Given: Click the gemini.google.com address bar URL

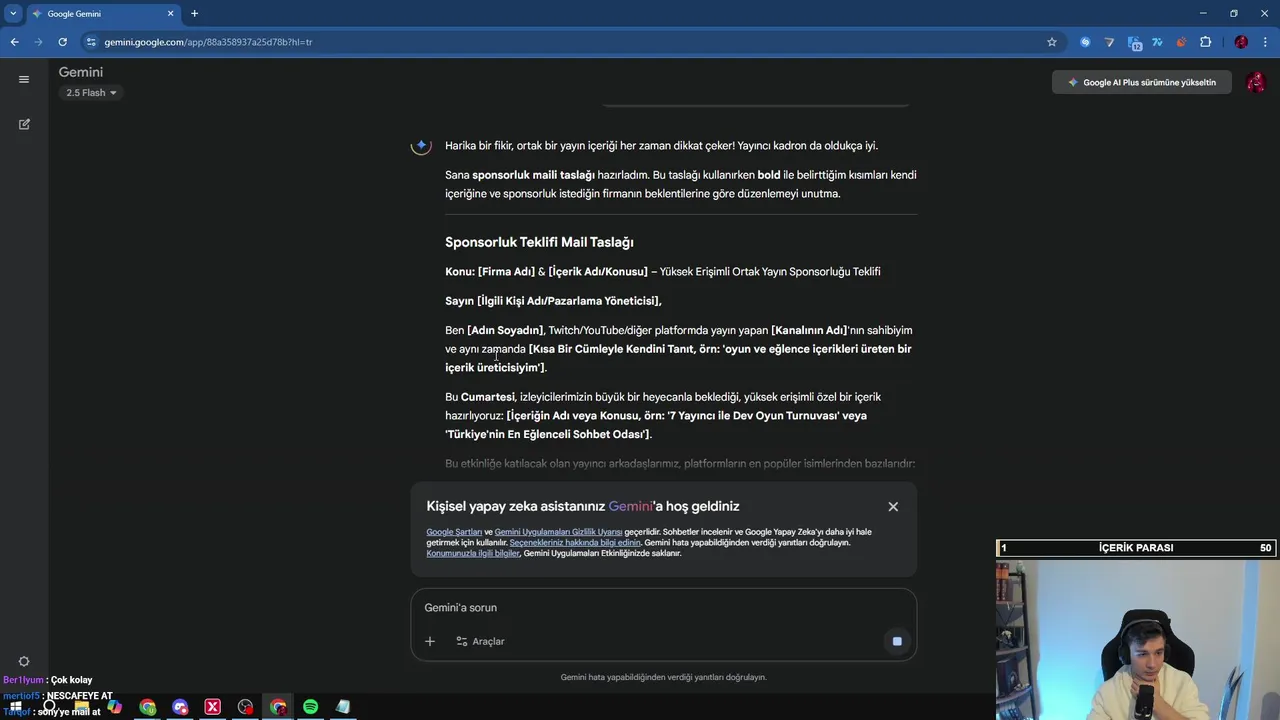Looking at the screenshot, I should pos(208,42).
